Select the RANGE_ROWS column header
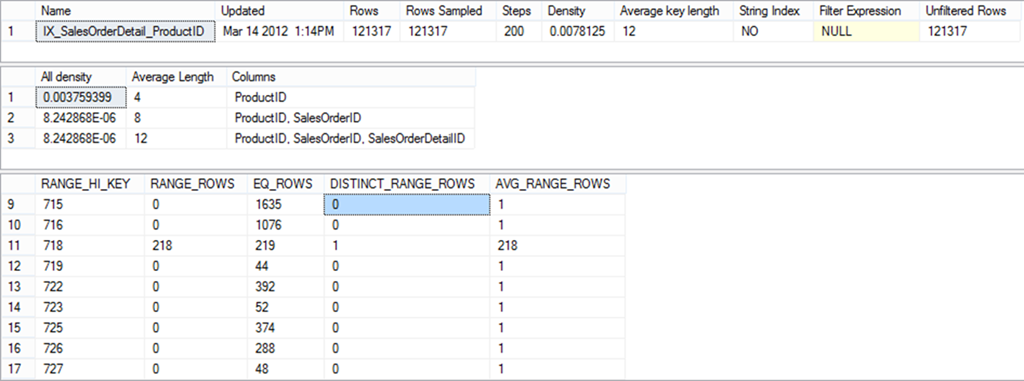Viewport: 1024px width, 381px height. (197, 184)
